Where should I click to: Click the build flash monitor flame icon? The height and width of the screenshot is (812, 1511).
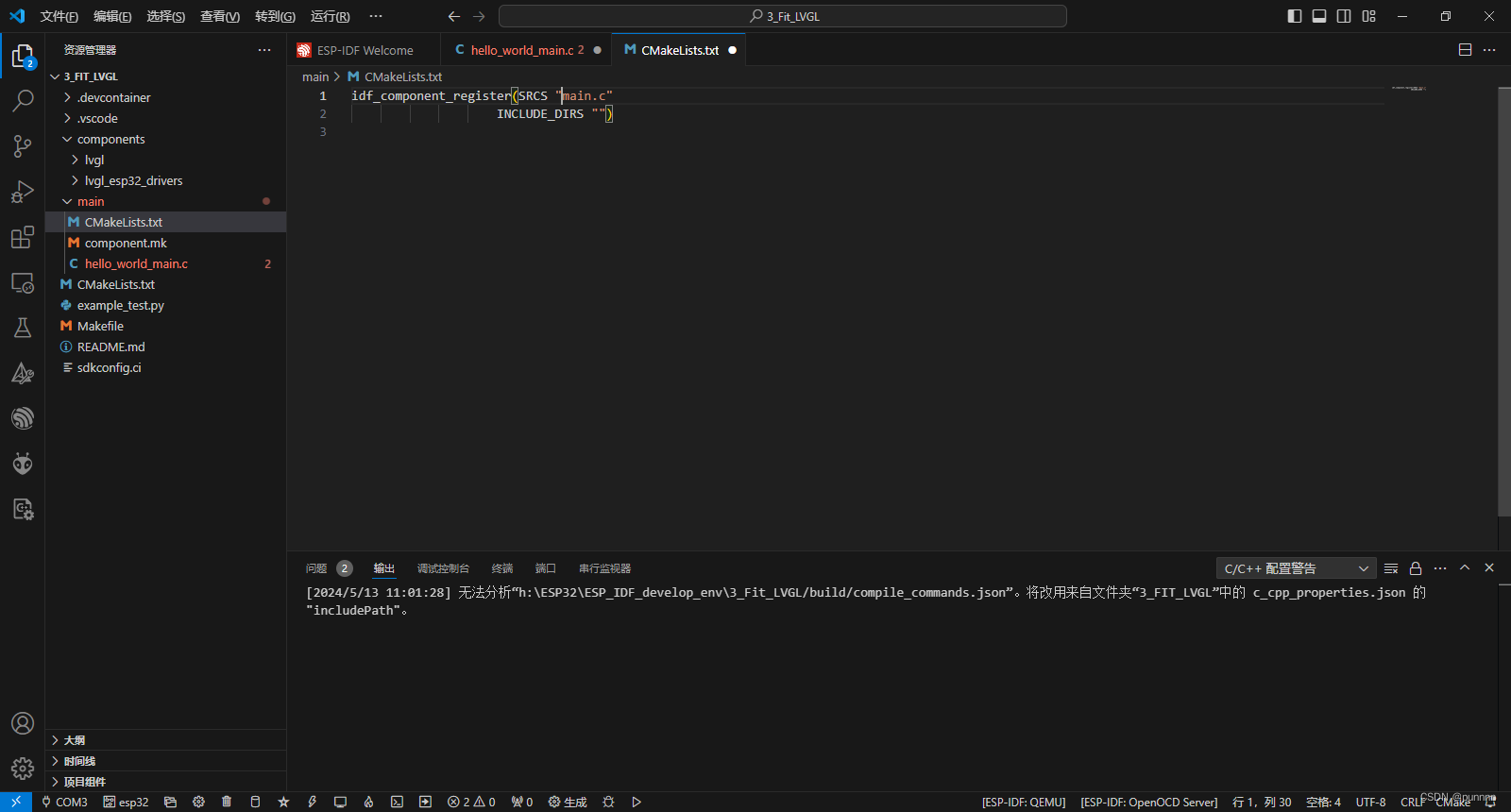point(368,802)
